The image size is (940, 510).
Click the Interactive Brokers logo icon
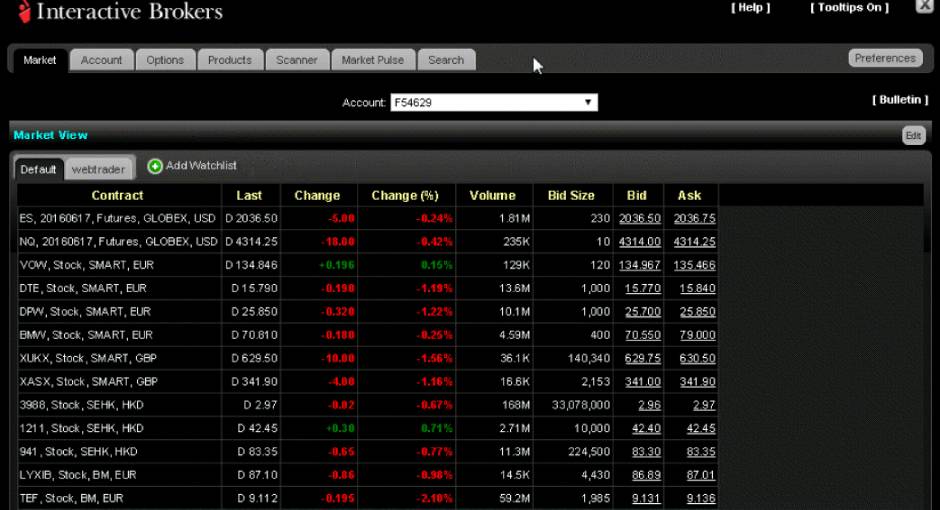(24, 11)
